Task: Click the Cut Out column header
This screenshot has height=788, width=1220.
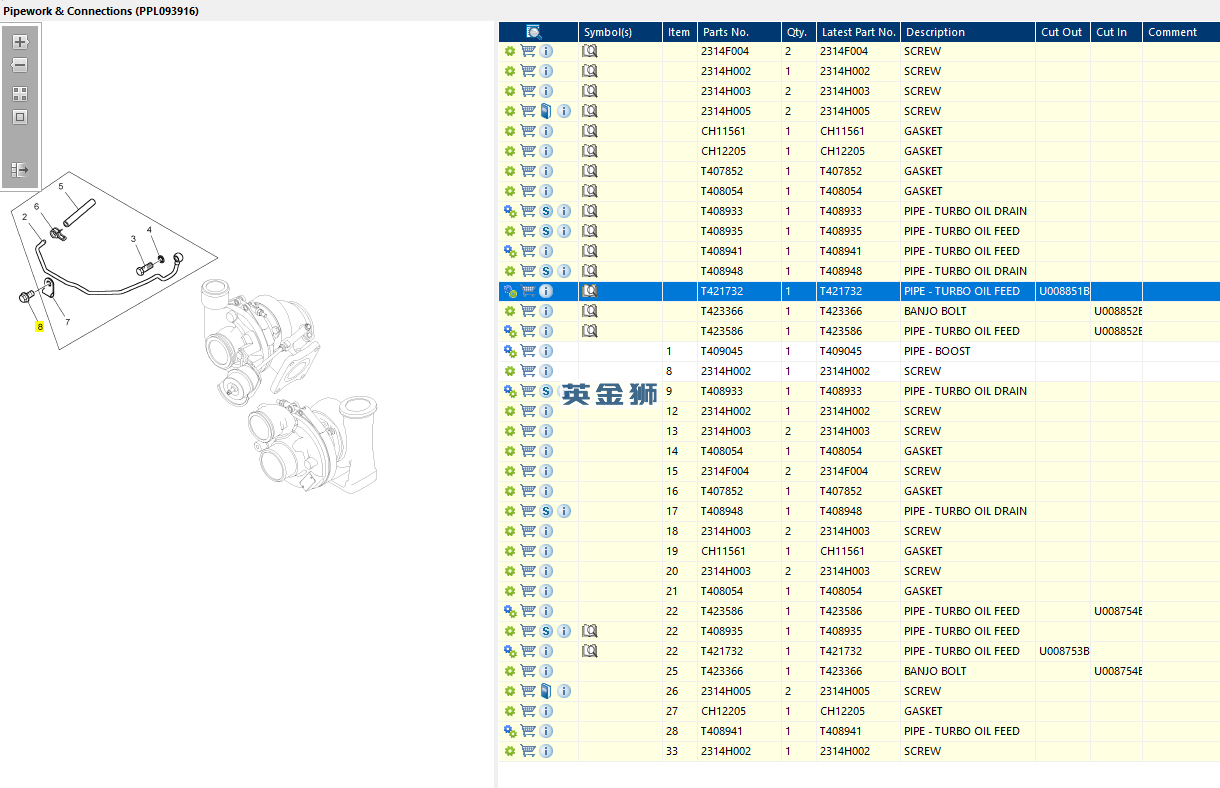Action: [1061, 32]
